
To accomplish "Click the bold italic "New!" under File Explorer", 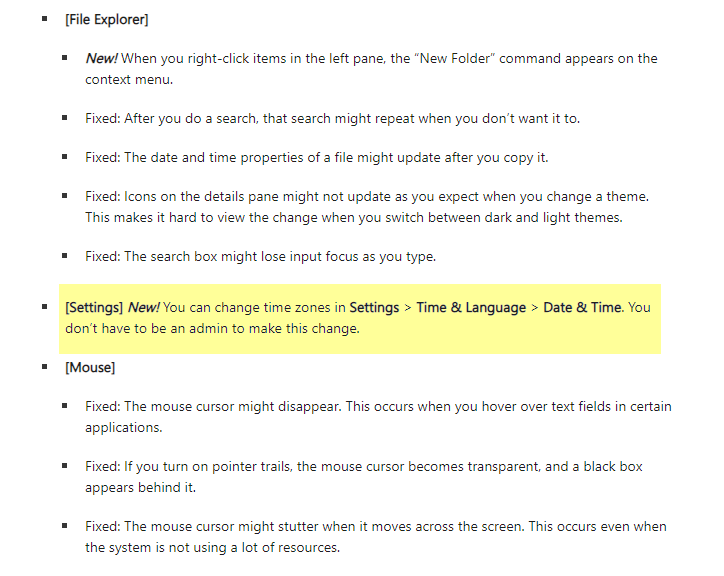I will [102, 58].
